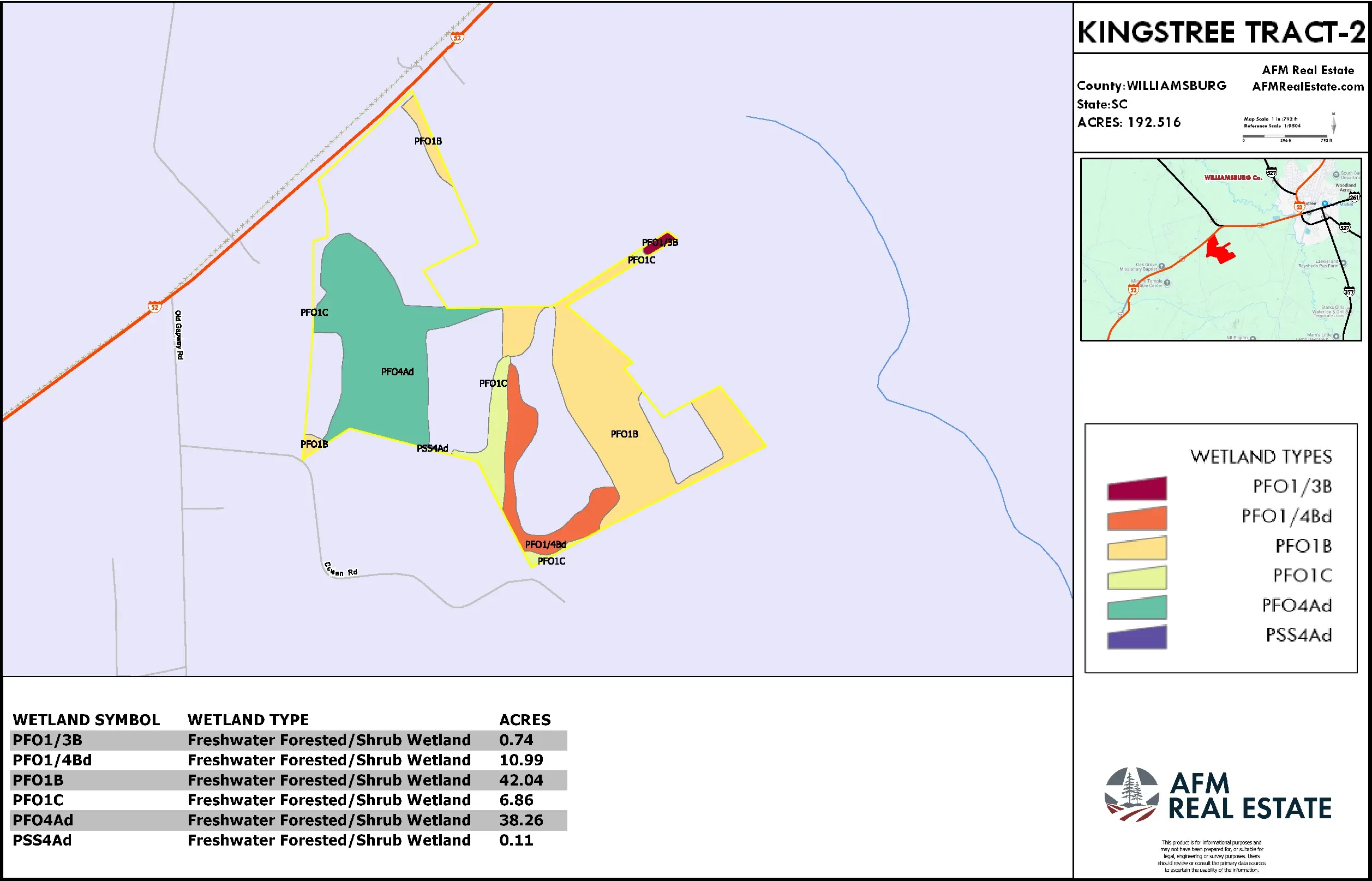Click the WETLAND SYMBOL column header

click(86, 720)
